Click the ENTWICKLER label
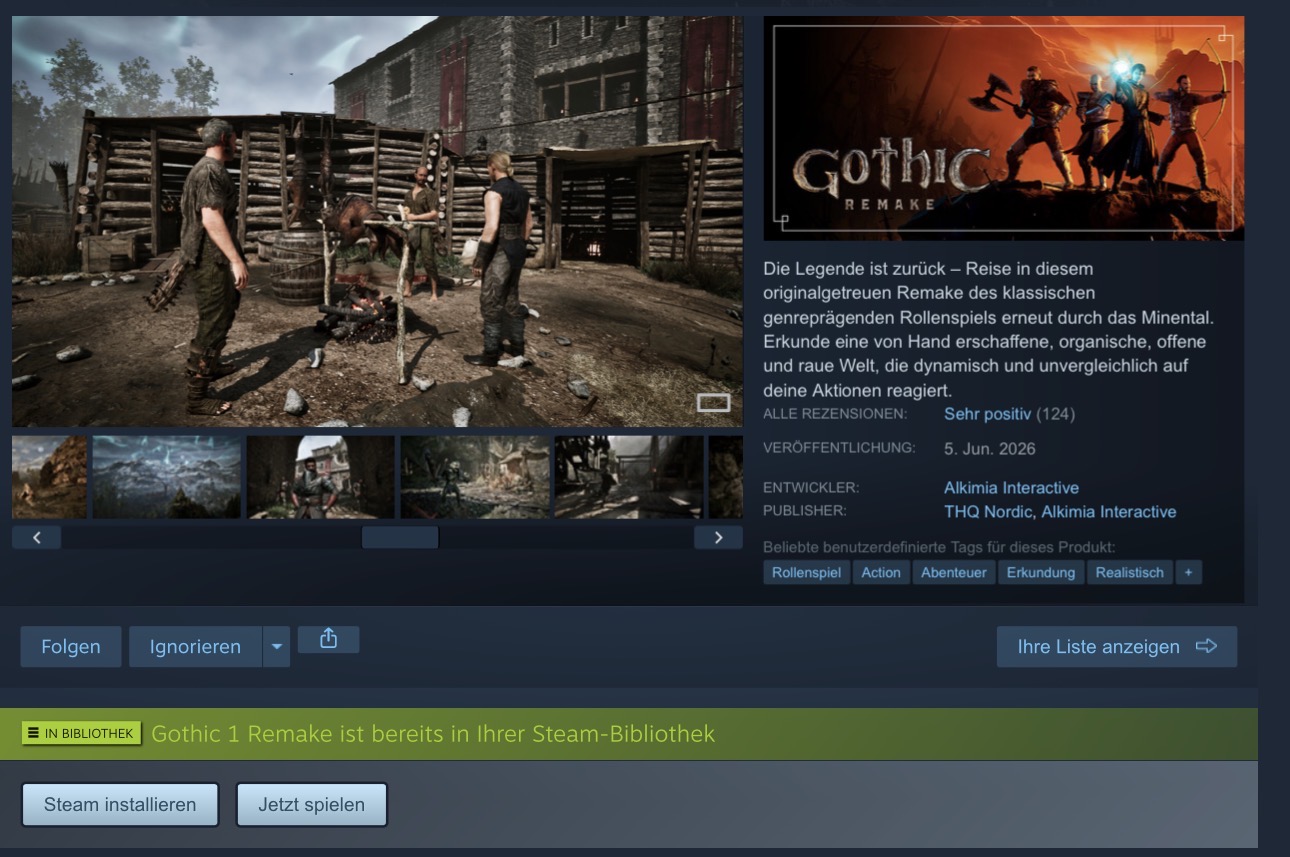The image size is (1290, 857). click(811, 488)
